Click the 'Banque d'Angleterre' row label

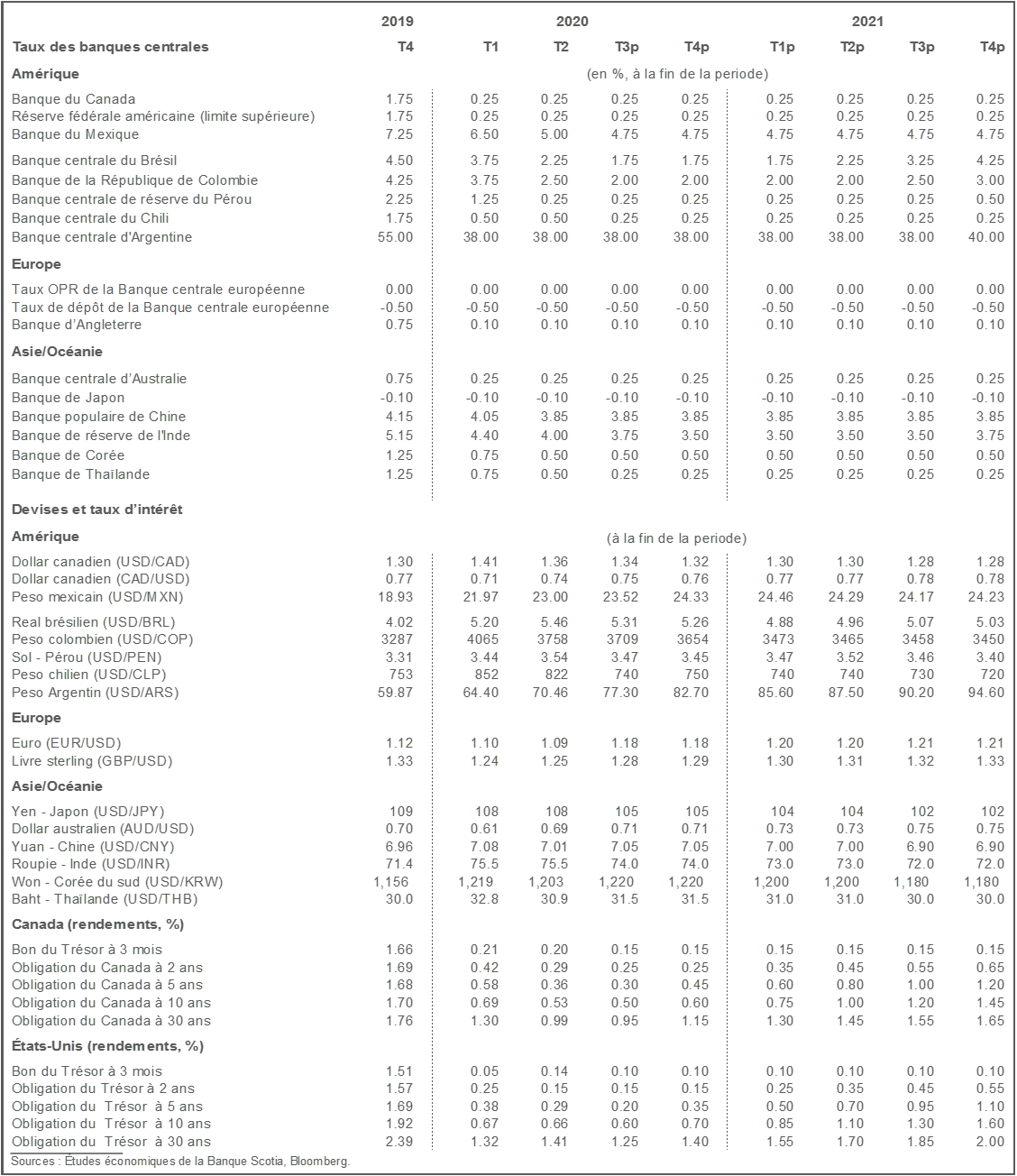point(77,325)
